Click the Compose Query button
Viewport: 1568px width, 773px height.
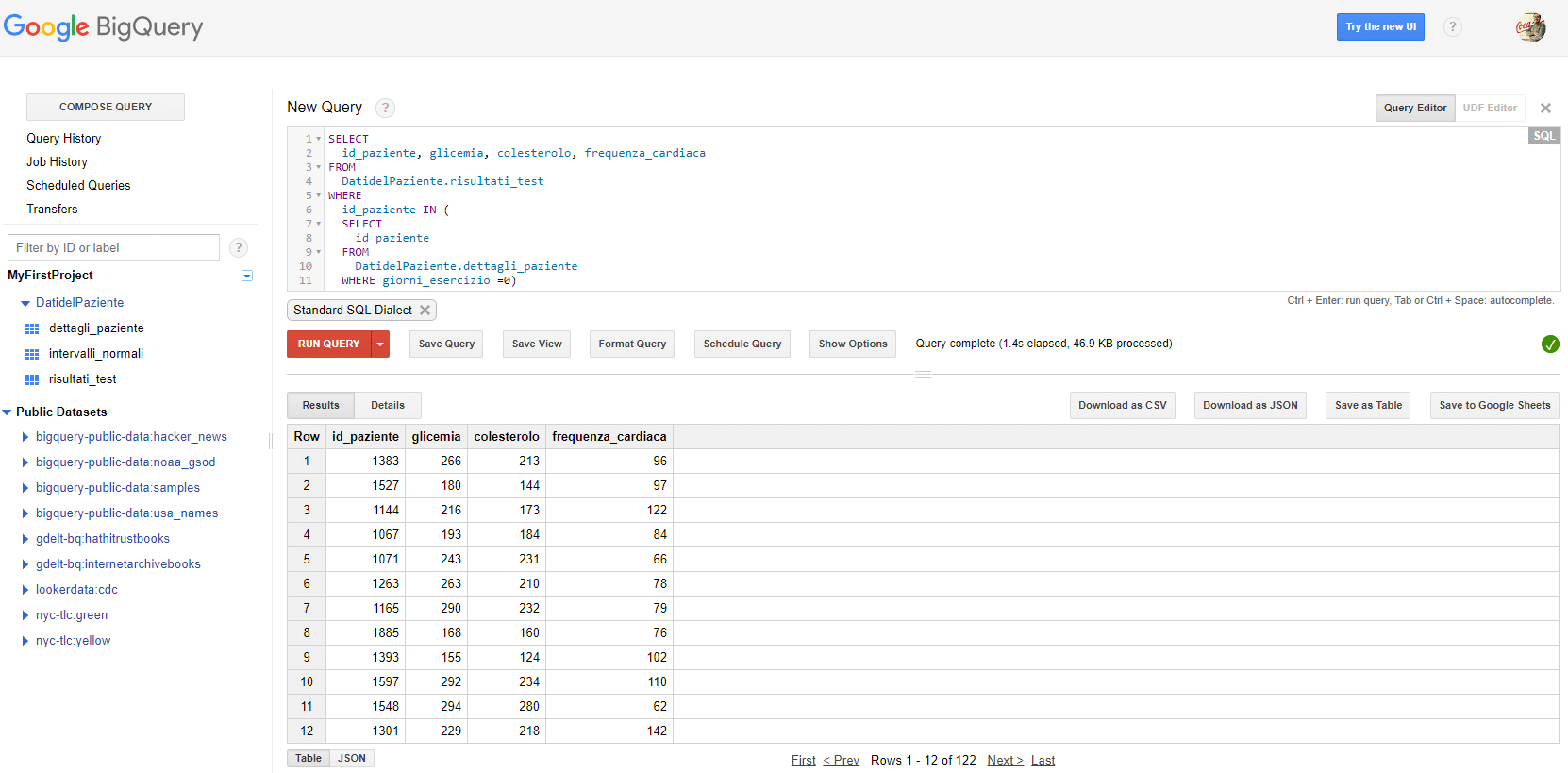(106, 107)
